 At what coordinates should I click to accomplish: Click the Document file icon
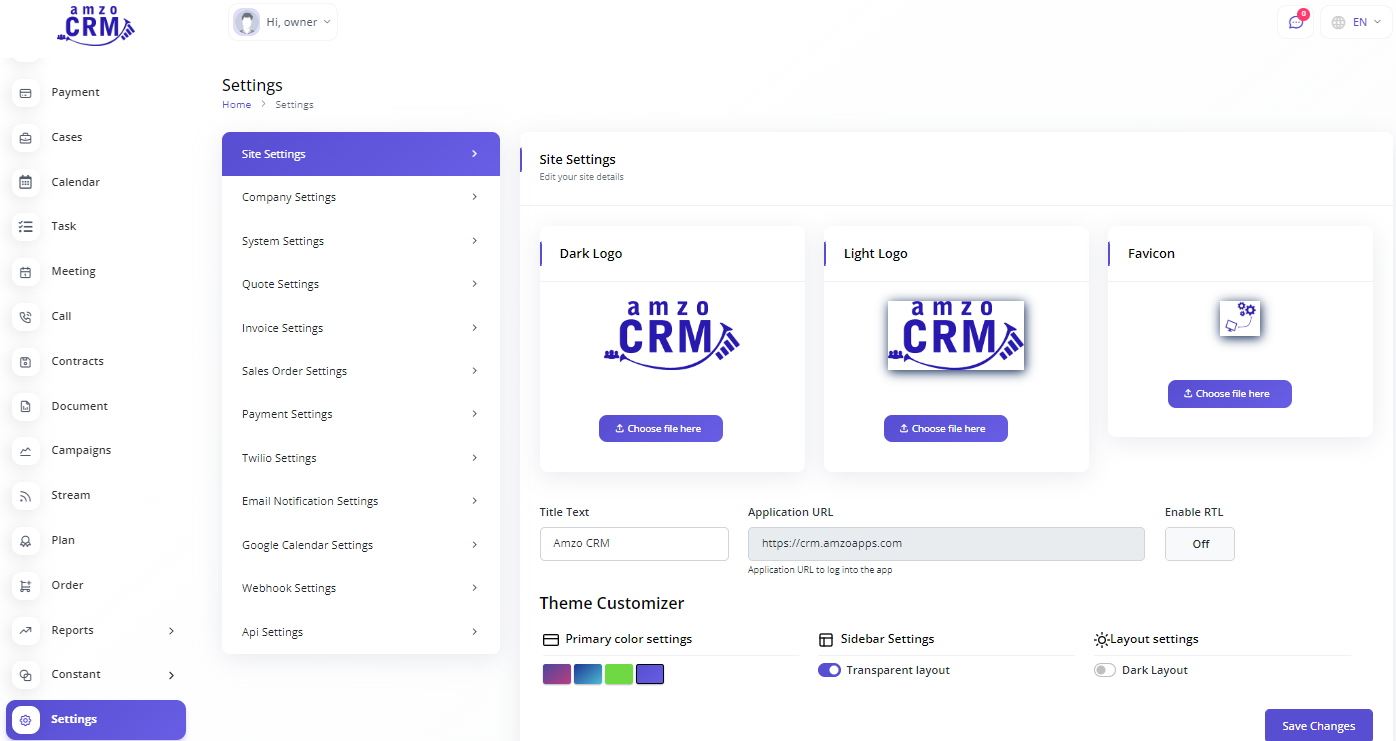(x=26, y=406)
